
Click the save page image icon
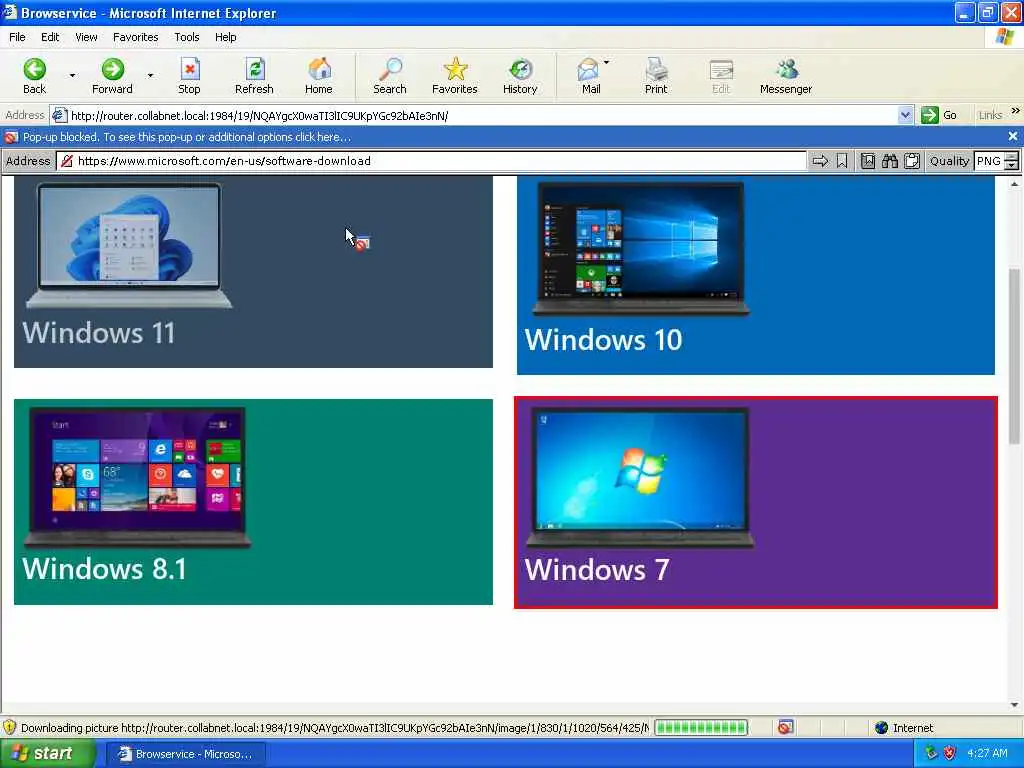coord(867,161)
